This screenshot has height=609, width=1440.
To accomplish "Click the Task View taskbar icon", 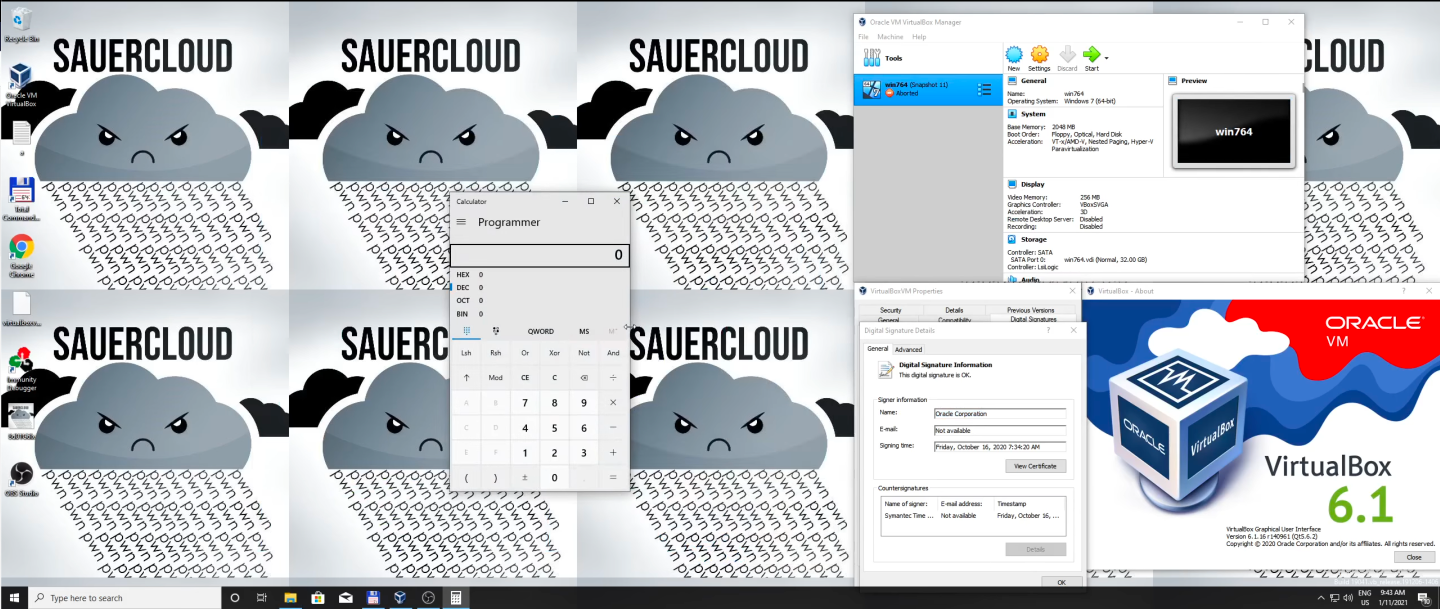I will tap(262, 598).
